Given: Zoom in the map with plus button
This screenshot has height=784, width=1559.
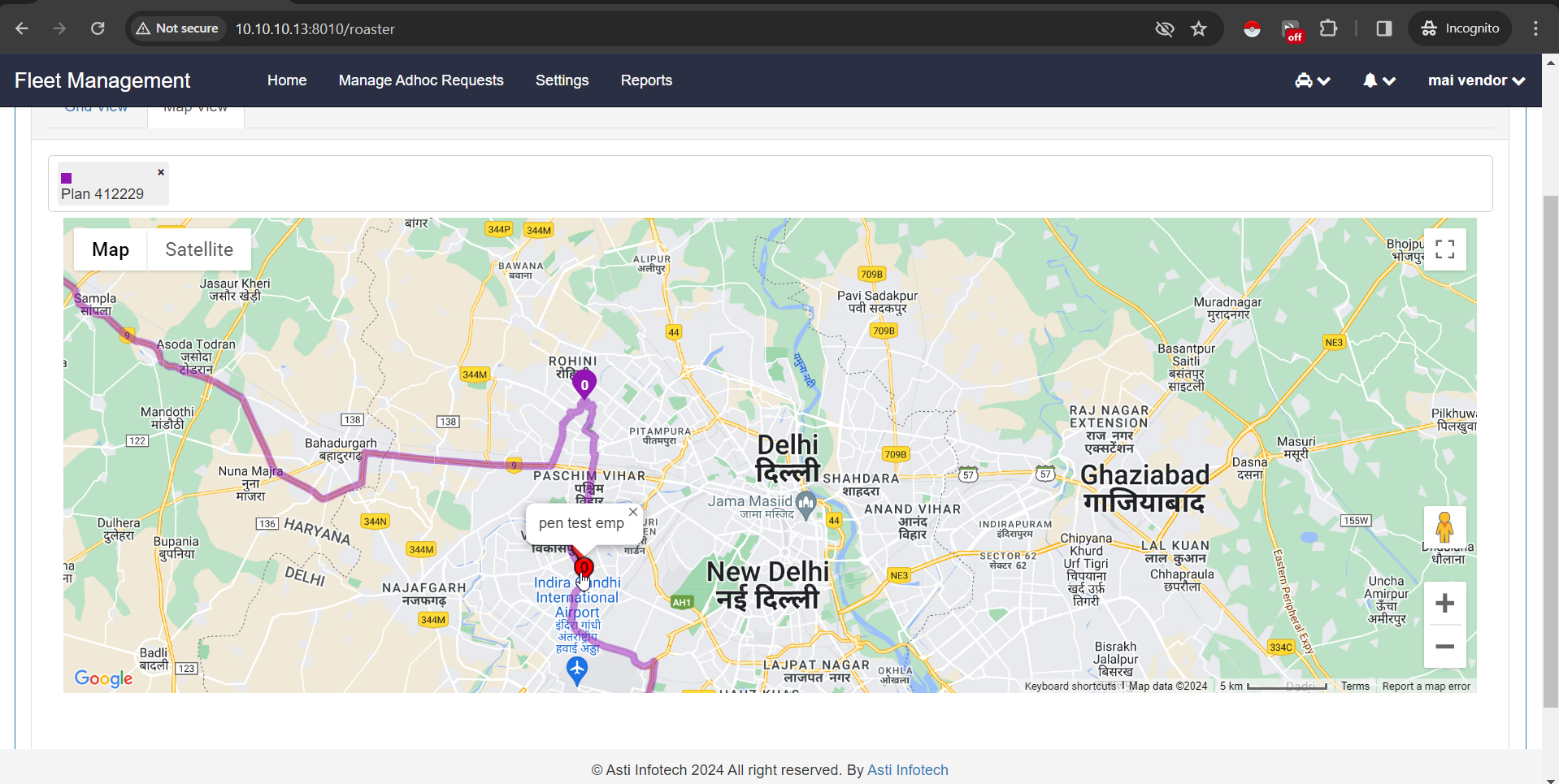Looking at the screenshot, I should [1444, 603].
